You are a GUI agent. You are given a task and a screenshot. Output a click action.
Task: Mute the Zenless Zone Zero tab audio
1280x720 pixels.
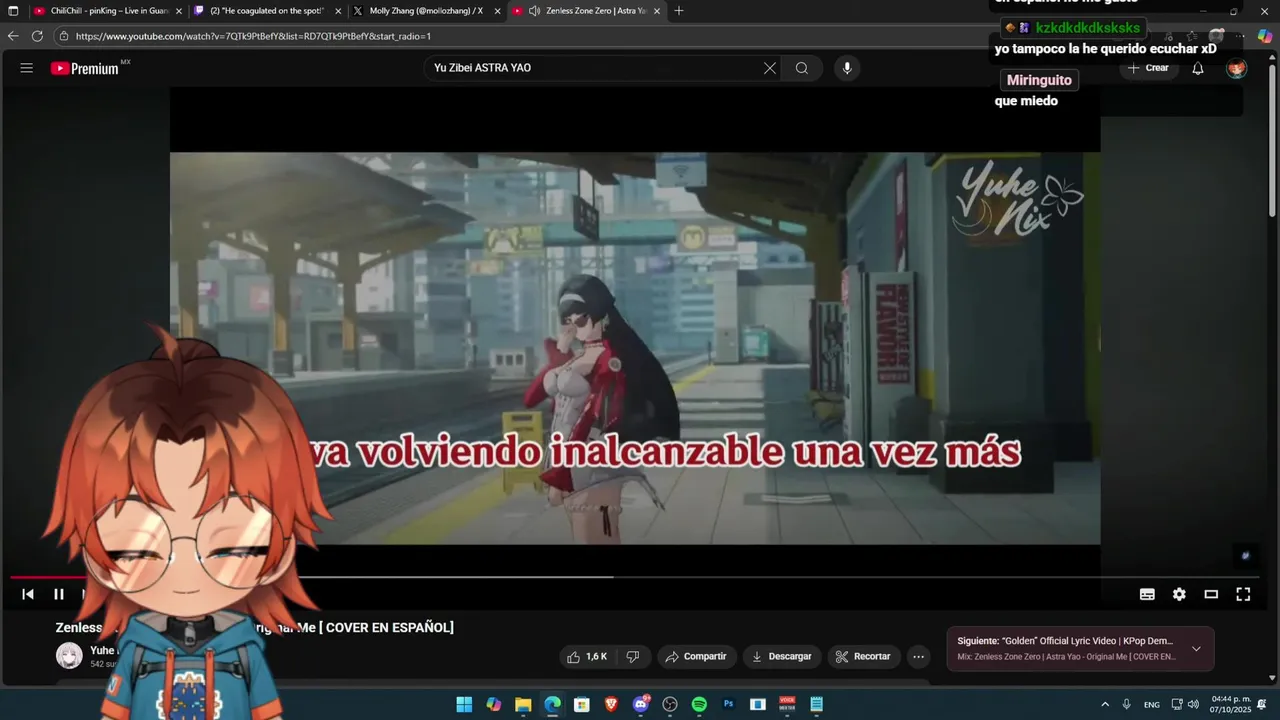click(535, 11)
